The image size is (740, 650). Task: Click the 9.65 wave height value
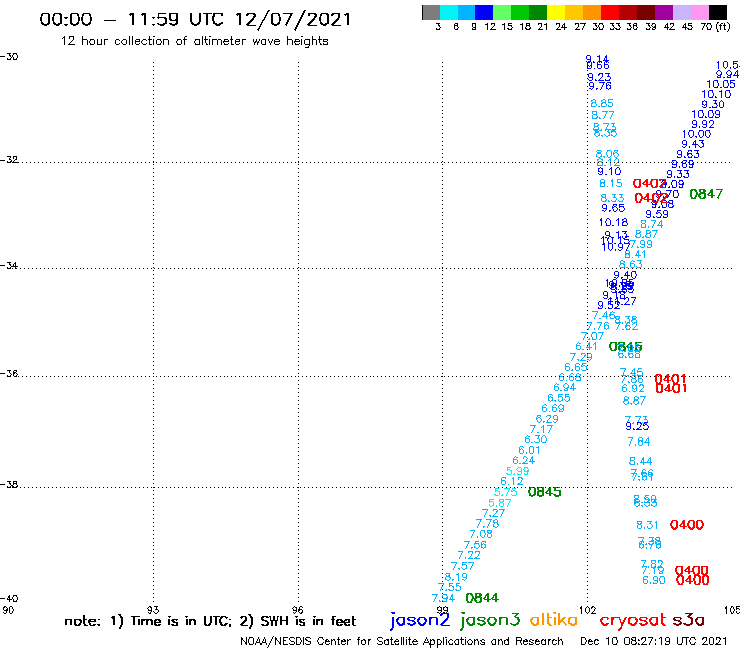(x=613, y=208)
